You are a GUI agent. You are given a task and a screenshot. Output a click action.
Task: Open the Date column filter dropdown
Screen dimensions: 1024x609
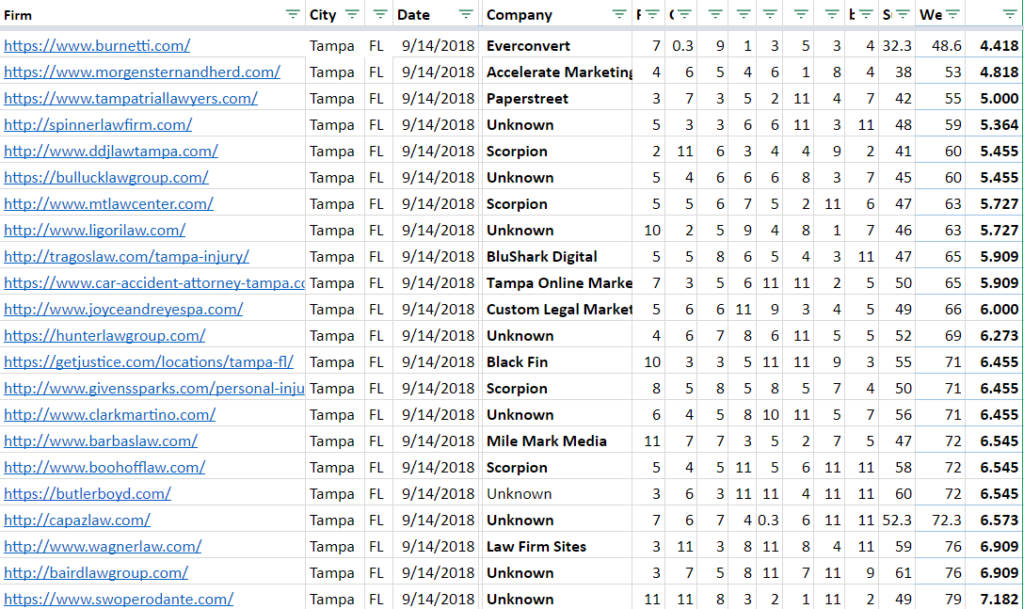pyautogui.click(x=466, y=14)
